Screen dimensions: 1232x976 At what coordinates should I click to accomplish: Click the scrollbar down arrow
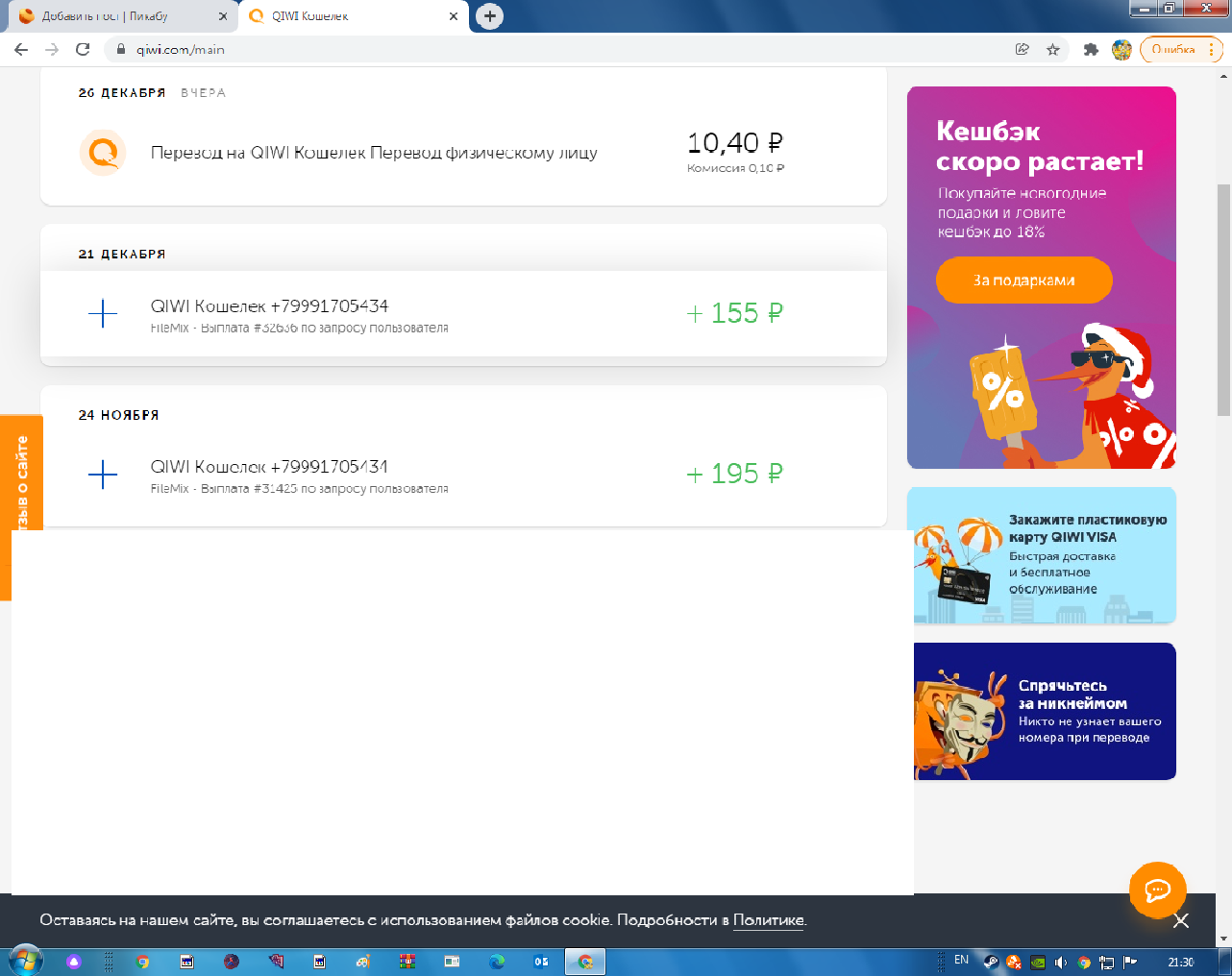click(x=1223, y=939)
